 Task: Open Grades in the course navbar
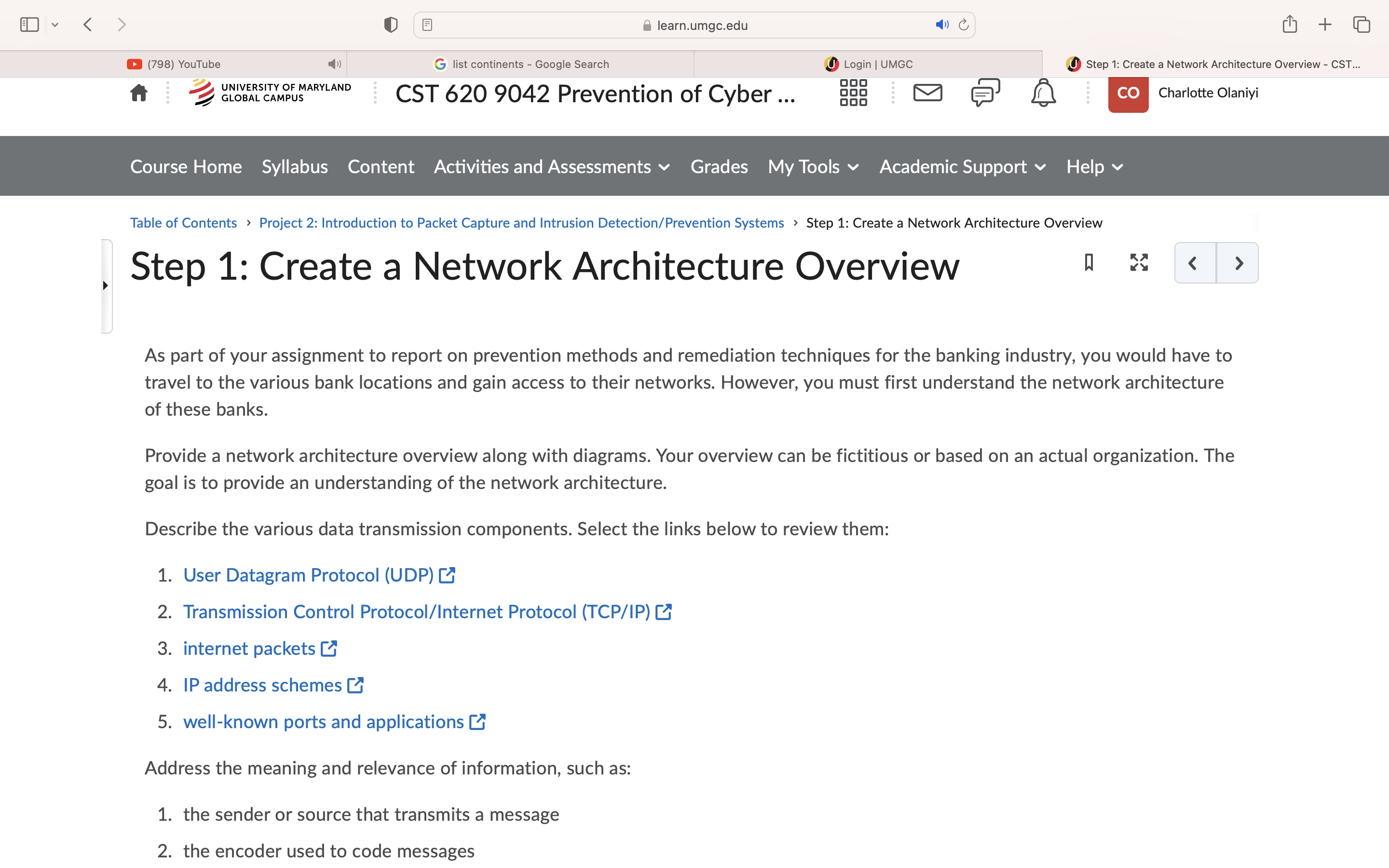719,166
